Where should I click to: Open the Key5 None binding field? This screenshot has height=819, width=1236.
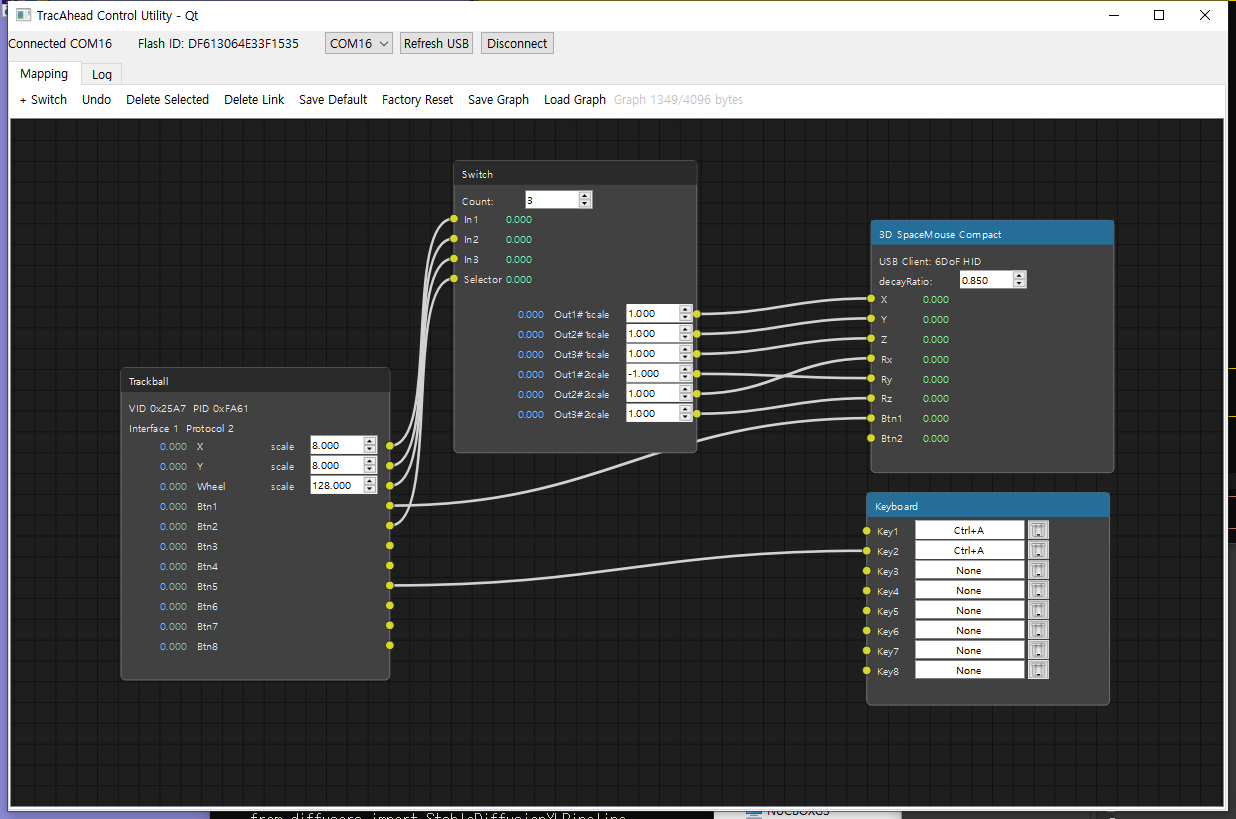(x=969, y=610)
